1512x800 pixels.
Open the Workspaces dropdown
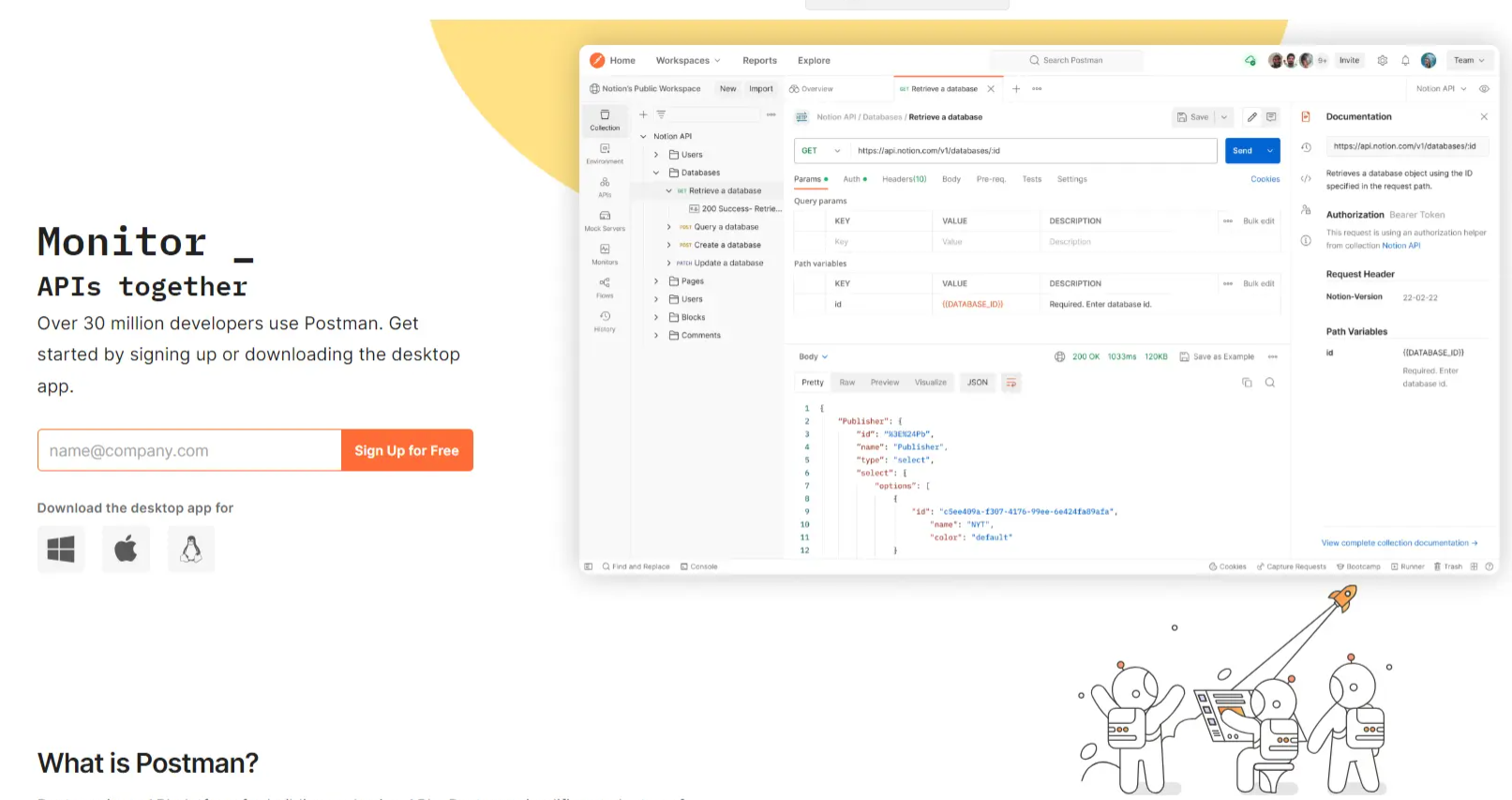(x=688, y=60)
